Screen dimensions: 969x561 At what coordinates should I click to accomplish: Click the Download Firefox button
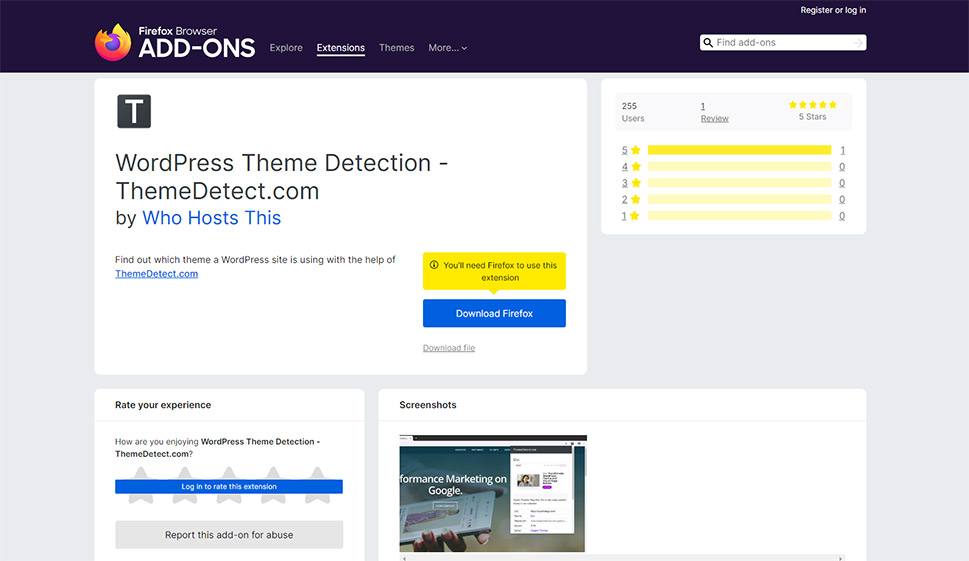(x=494, y=313)
